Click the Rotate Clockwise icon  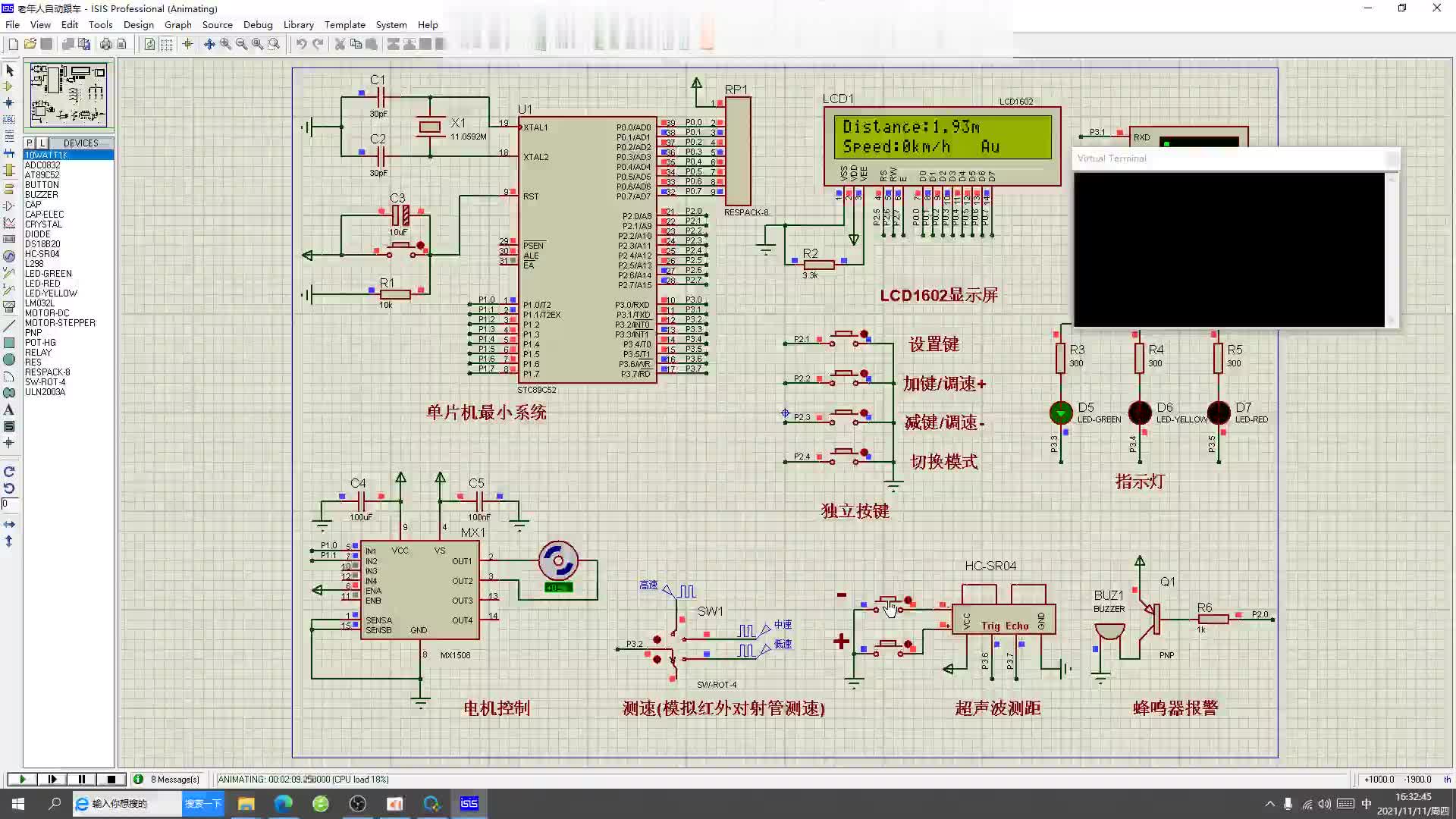[x=9, y=472]
